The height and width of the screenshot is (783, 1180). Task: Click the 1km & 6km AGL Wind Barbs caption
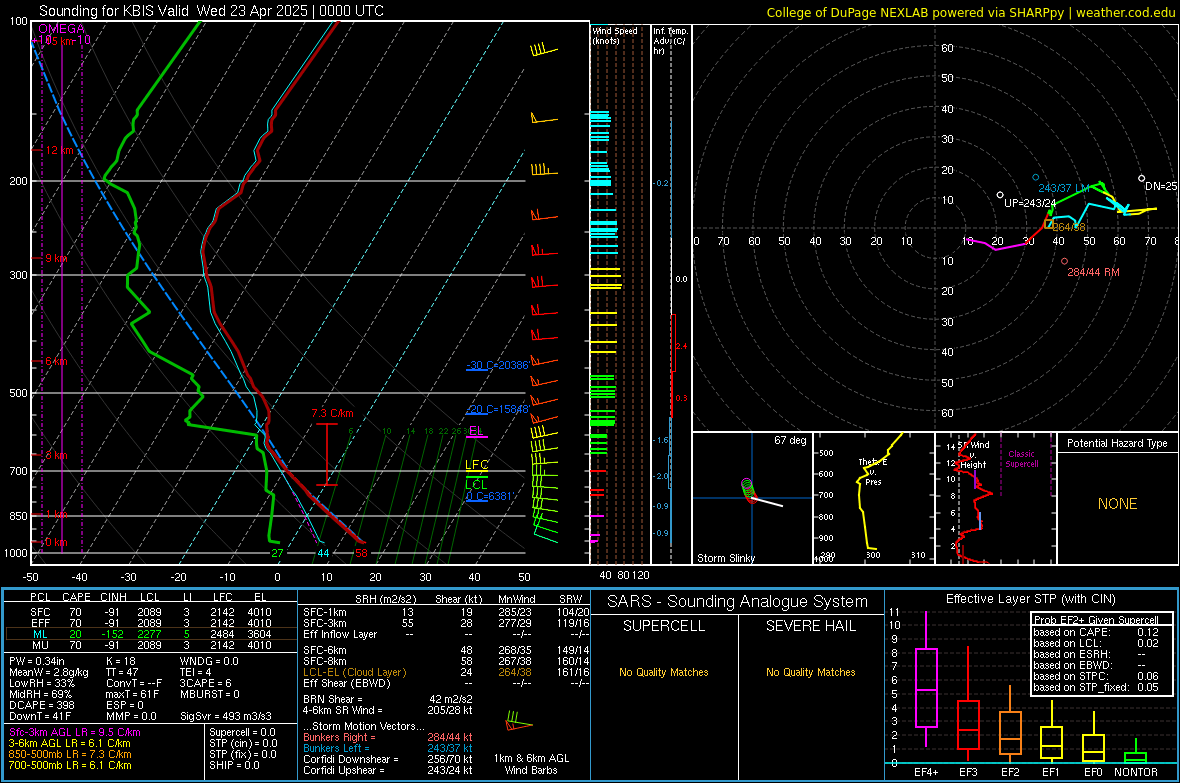coord(531,764)
